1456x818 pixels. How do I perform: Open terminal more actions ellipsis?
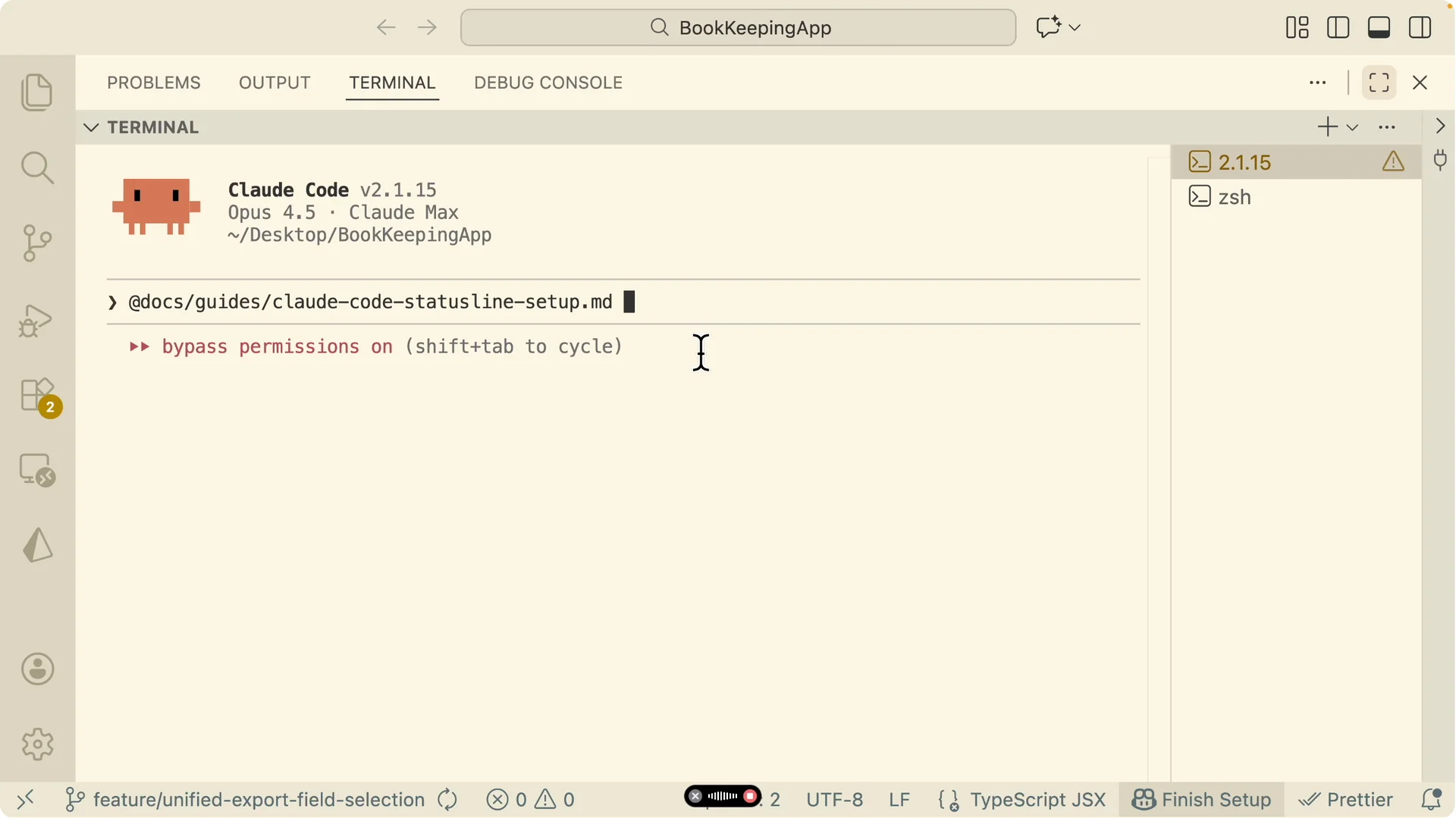(1387, 127)
